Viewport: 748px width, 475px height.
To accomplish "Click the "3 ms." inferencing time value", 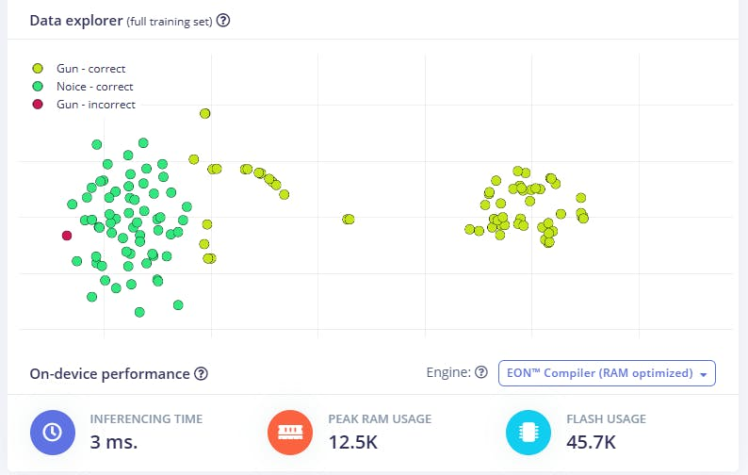I will pos(113,441).
